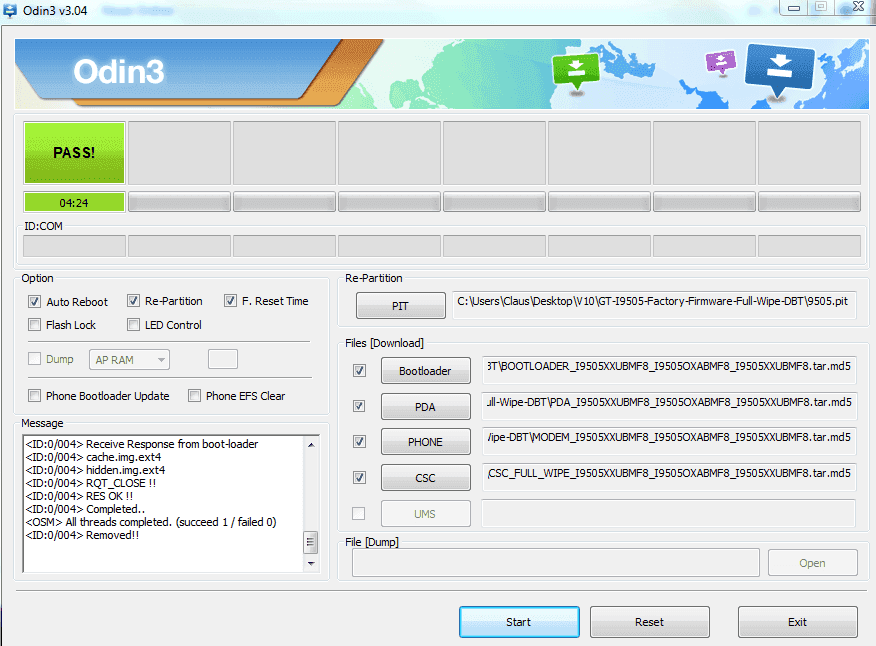Click the 'All threads completed' log line
Viewport: 876px width, 646px height.
point(151,522)
